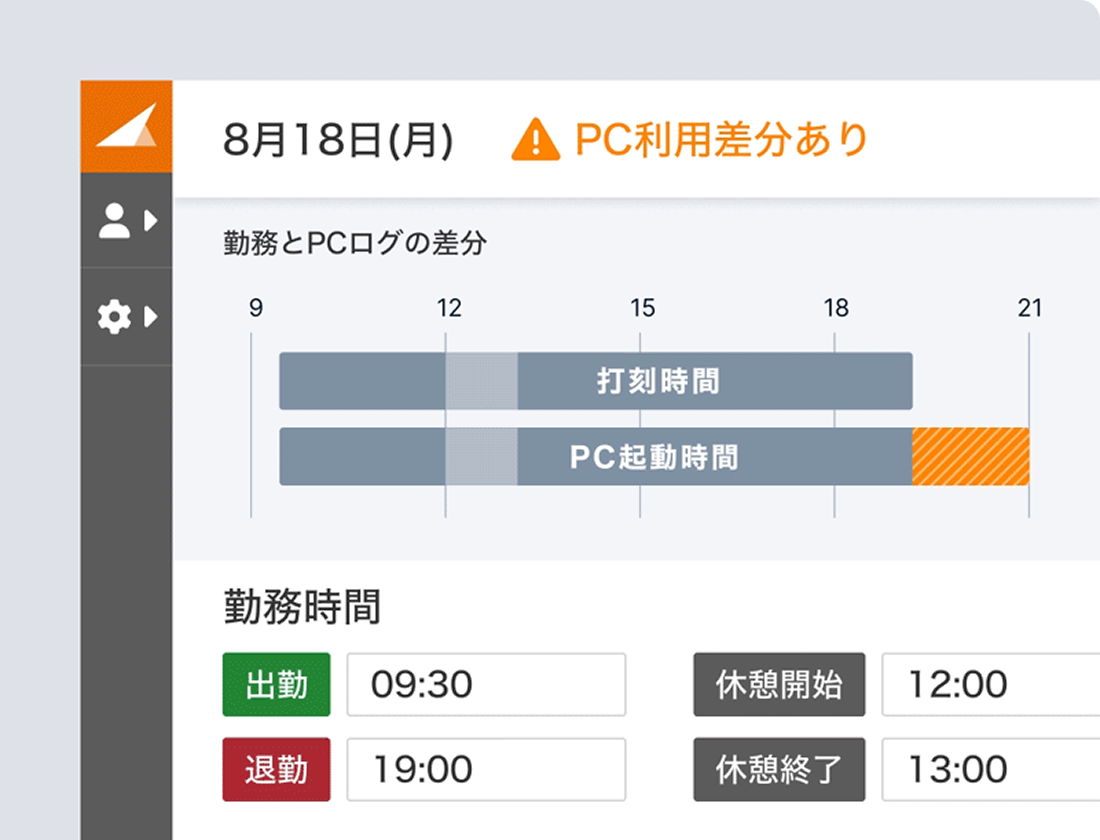Click the 8月18日(月) date heading
Viewport: 1100px width, 840px height.
(338, 140)
